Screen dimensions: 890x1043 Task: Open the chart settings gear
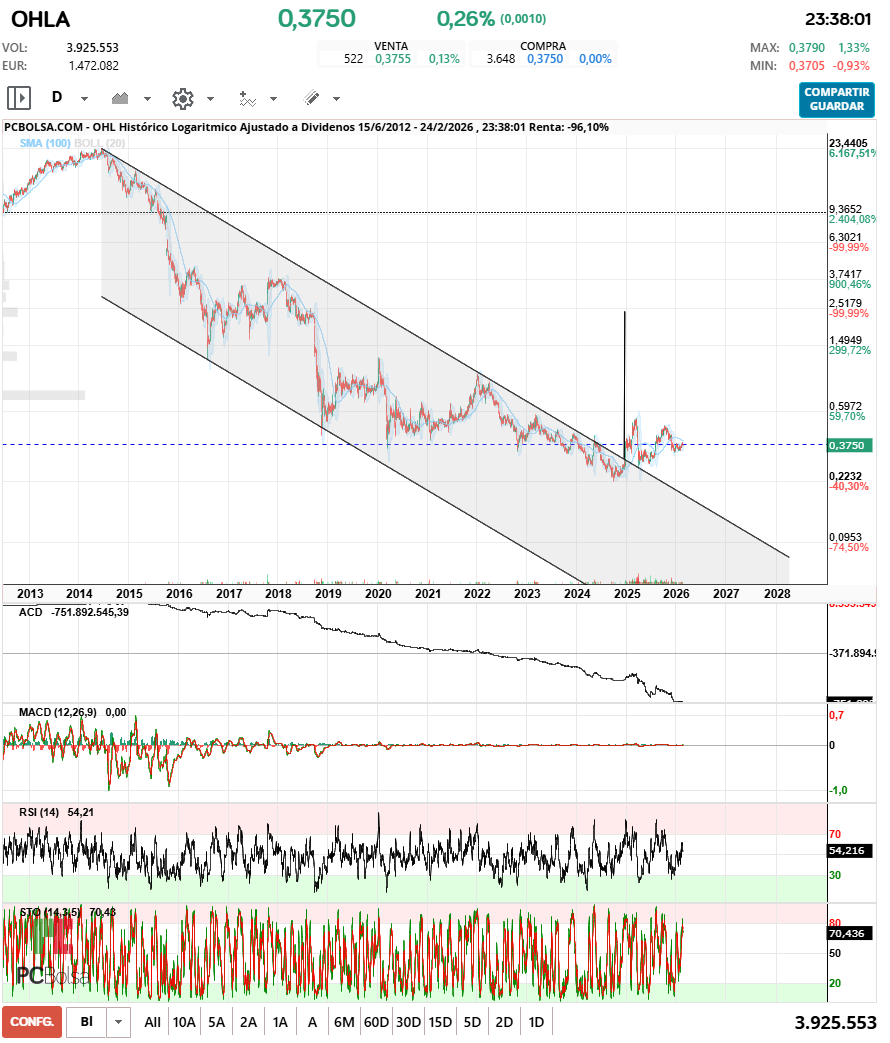pyautogui.click(x=182, y=98)
